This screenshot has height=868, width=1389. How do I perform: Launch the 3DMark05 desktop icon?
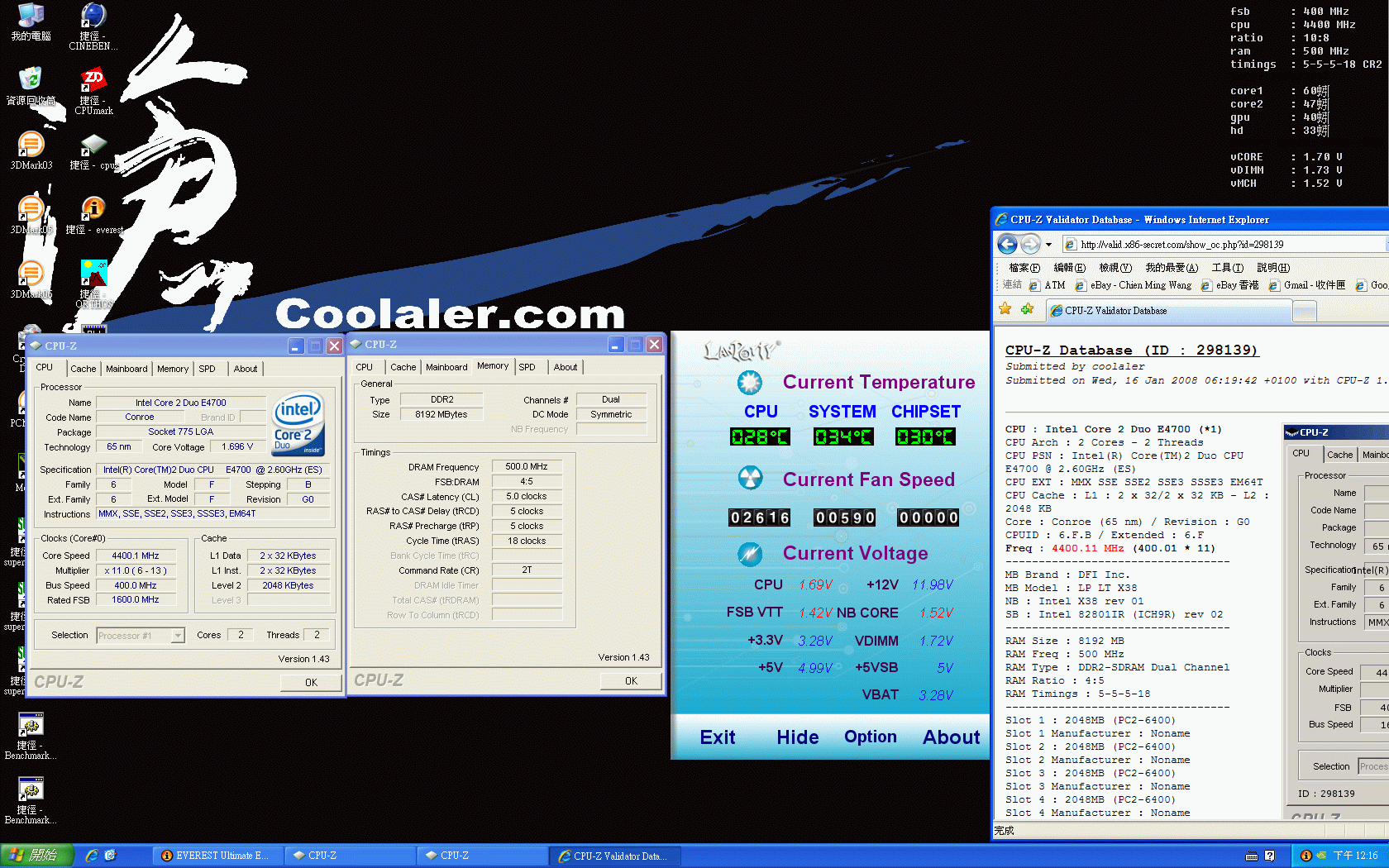click(31, 215)
